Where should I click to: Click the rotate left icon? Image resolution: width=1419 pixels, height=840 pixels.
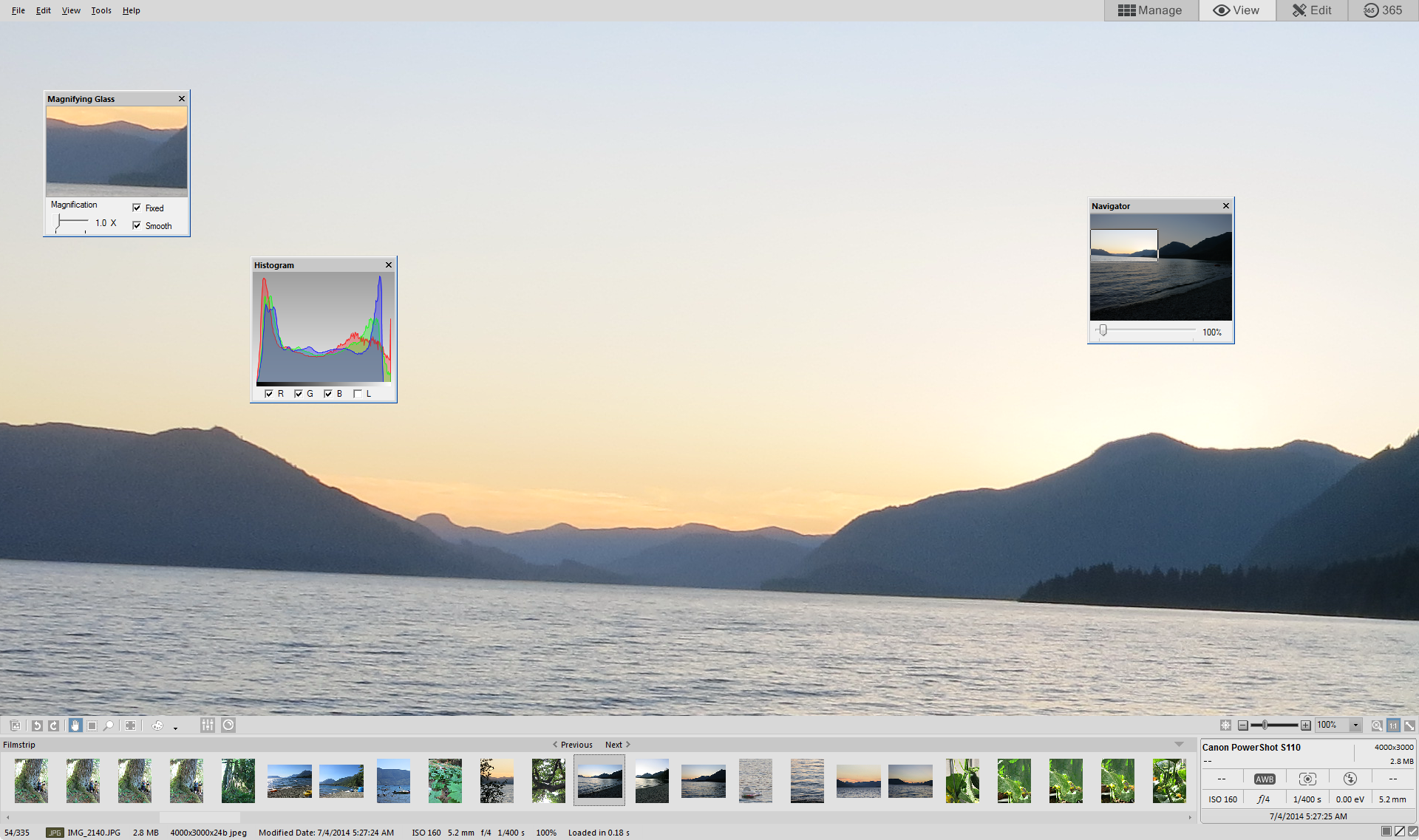pyautogui.click(x=37, y=725)
